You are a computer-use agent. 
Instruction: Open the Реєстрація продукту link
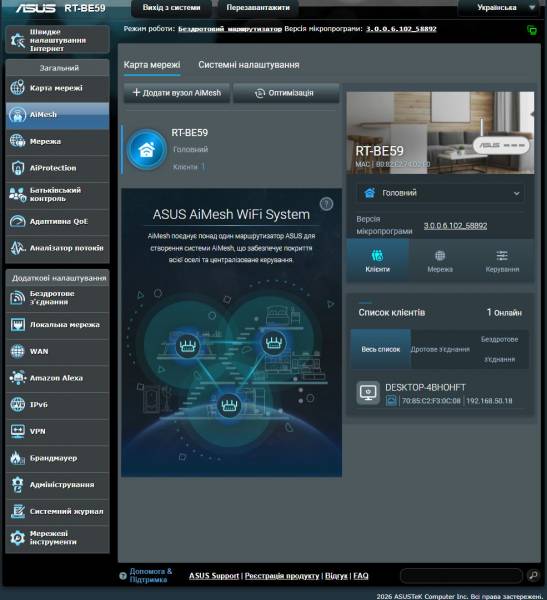282,576
